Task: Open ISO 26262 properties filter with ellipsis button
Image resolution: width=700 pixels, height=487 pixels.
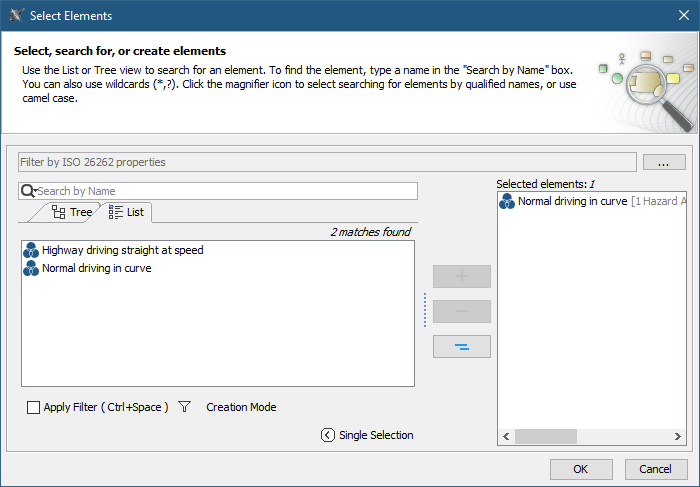Action: pos(663,162)
